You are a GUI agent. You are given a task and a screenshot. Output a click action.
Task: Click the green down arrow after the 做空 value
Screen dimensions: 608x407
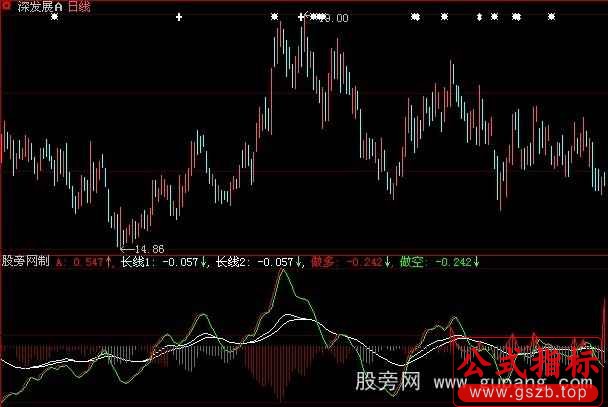pyautogui.click(x=476, y=263)
